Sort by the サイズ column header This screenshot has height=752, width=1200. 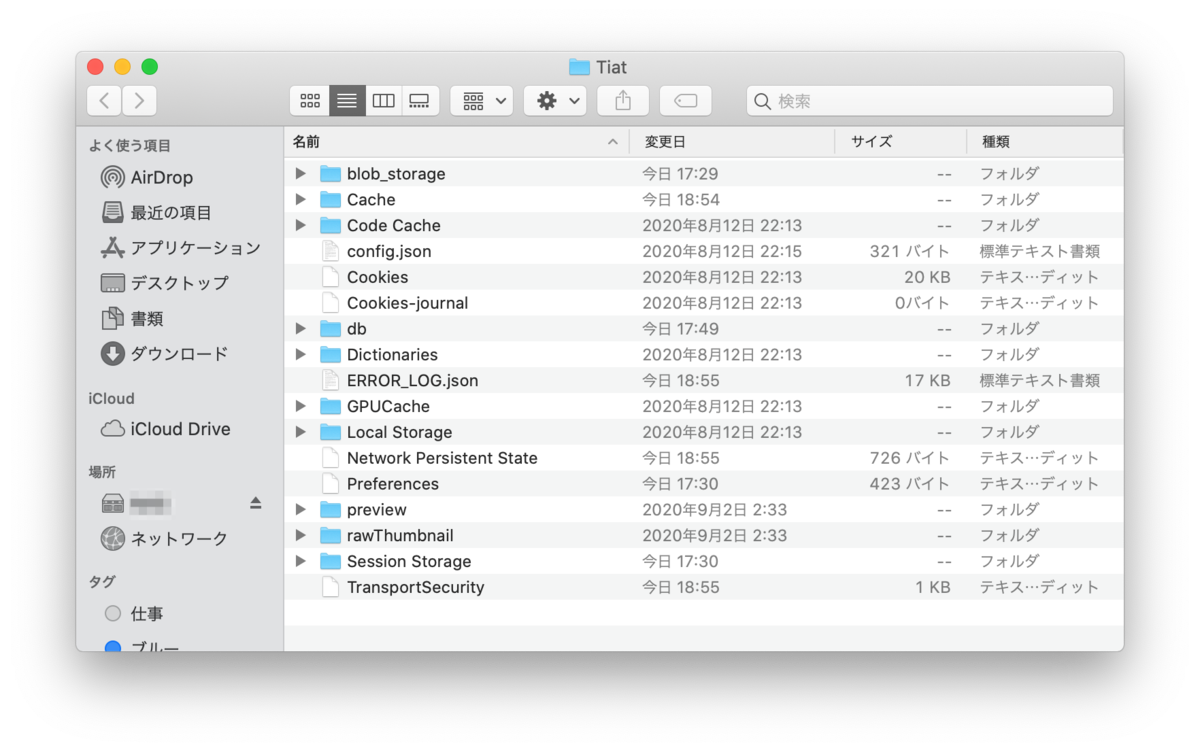tap(901, 142)
